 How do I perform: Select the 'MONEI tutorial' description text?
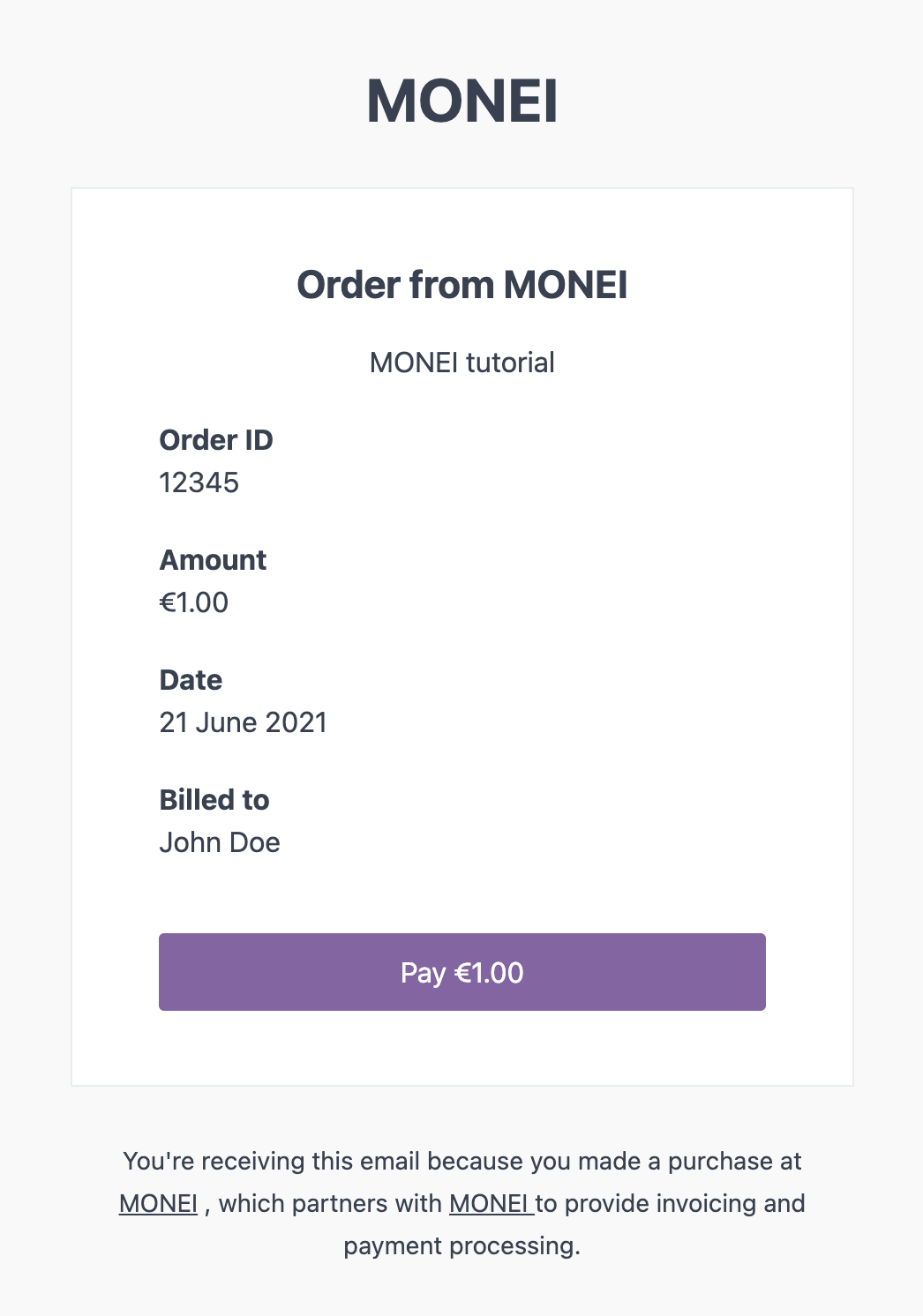pyautogui.click(x=461, y=363)
